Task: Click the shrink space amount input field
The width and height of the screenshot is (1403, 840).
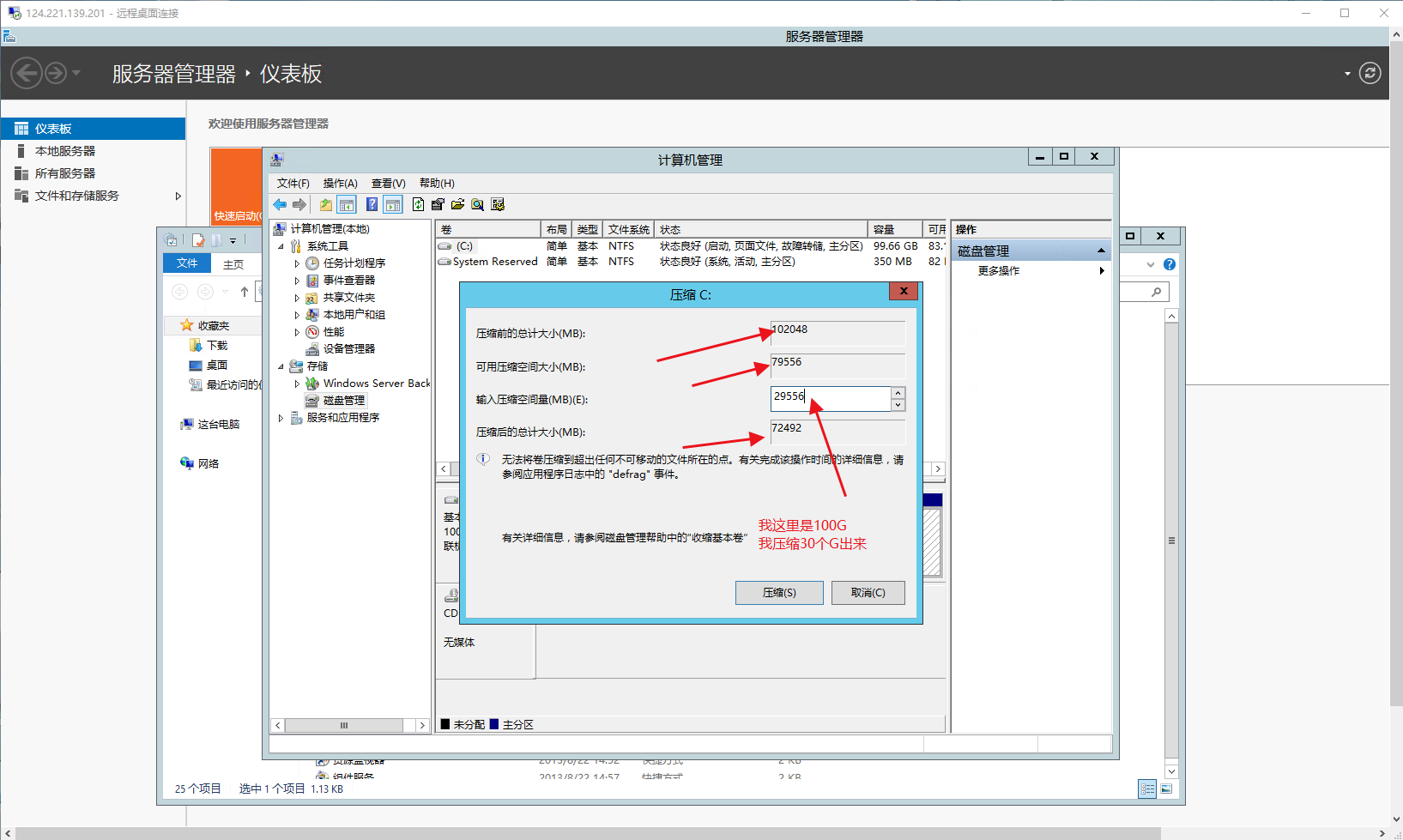Action: (x=830, y=398)
